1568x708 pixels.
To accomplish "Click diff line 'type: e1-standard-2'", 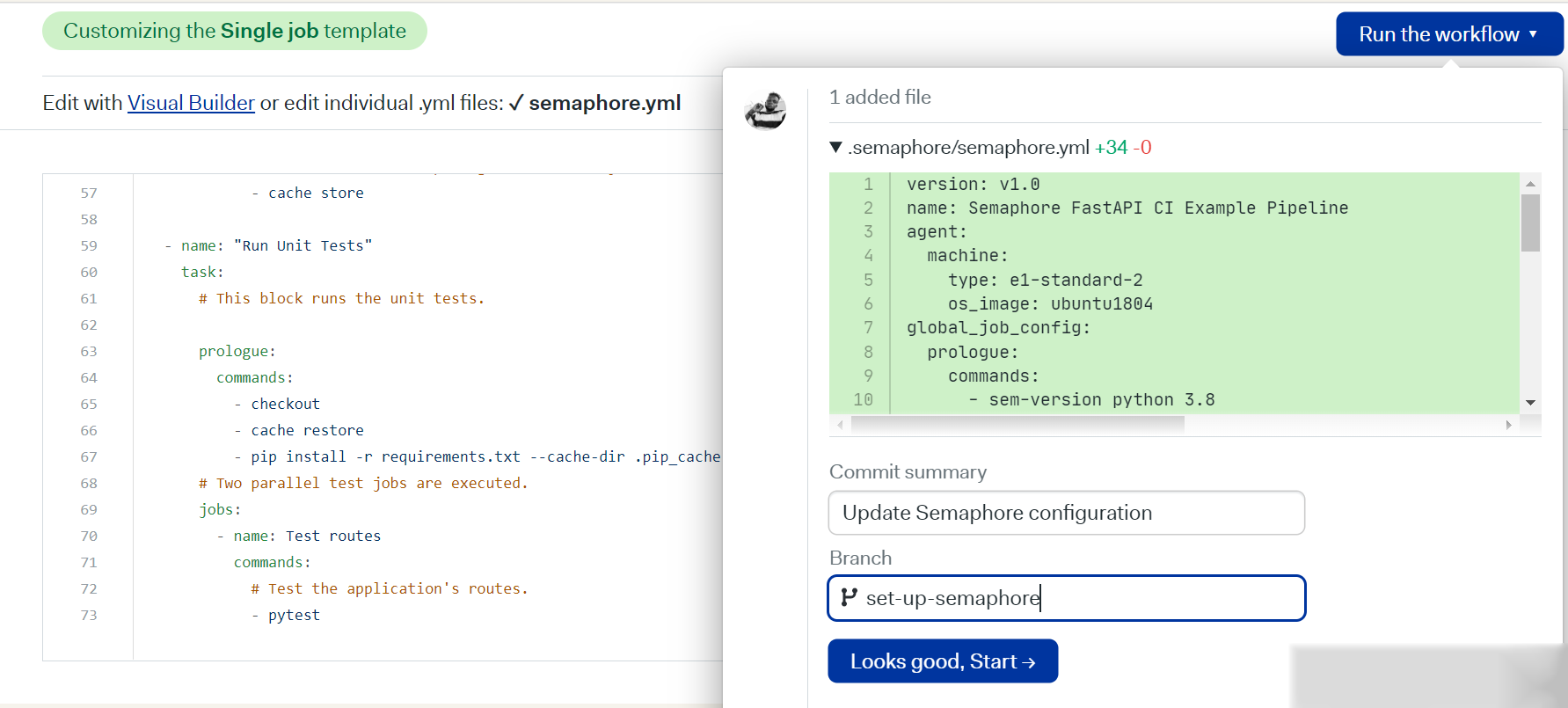I will coord(1046,281).
